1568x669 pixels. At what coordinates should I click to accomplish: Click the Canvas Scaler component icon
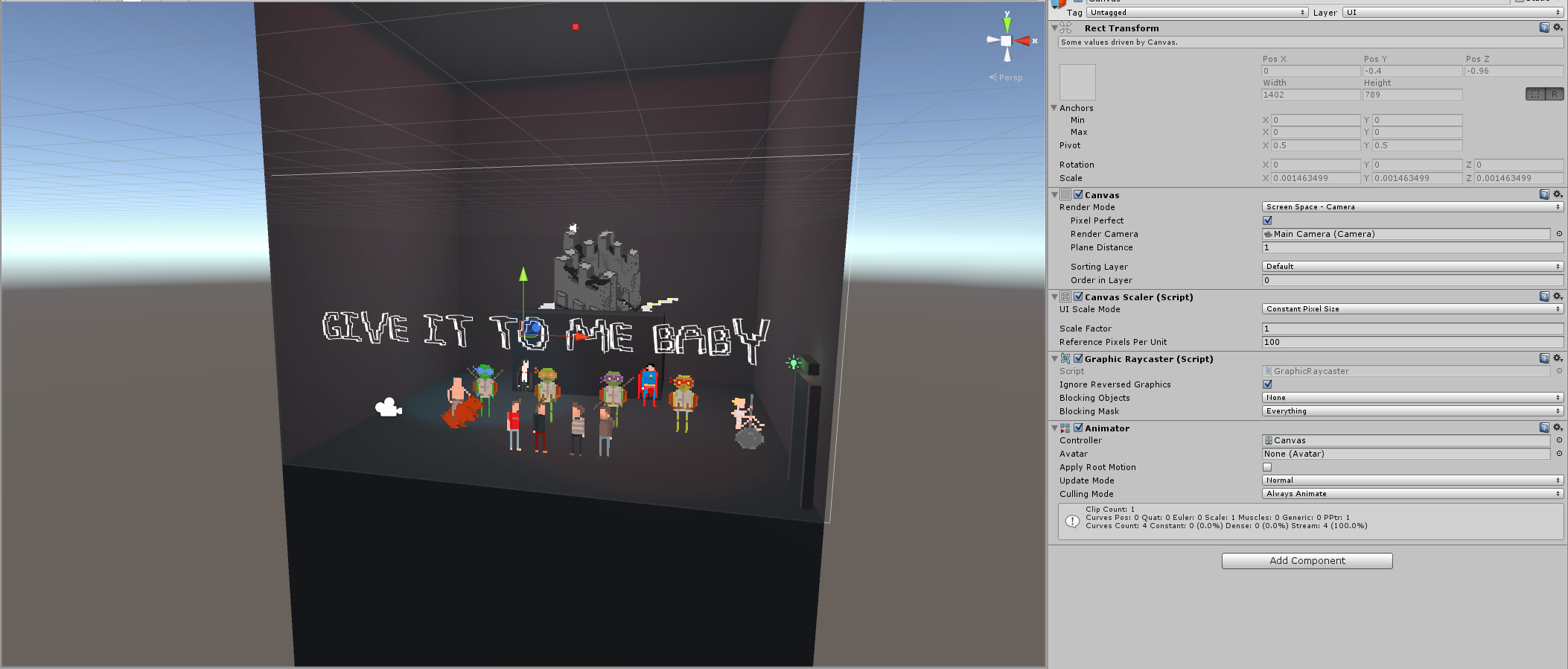coord(1065,297)
